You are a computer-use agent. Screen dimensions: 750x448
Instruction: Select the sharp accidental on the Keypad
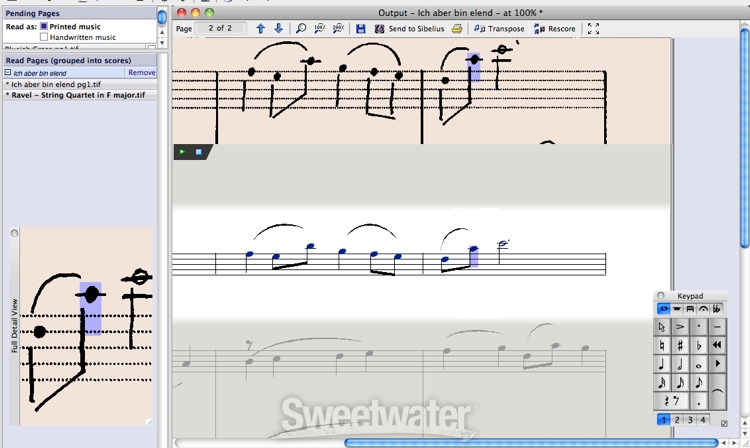(680, 345)
